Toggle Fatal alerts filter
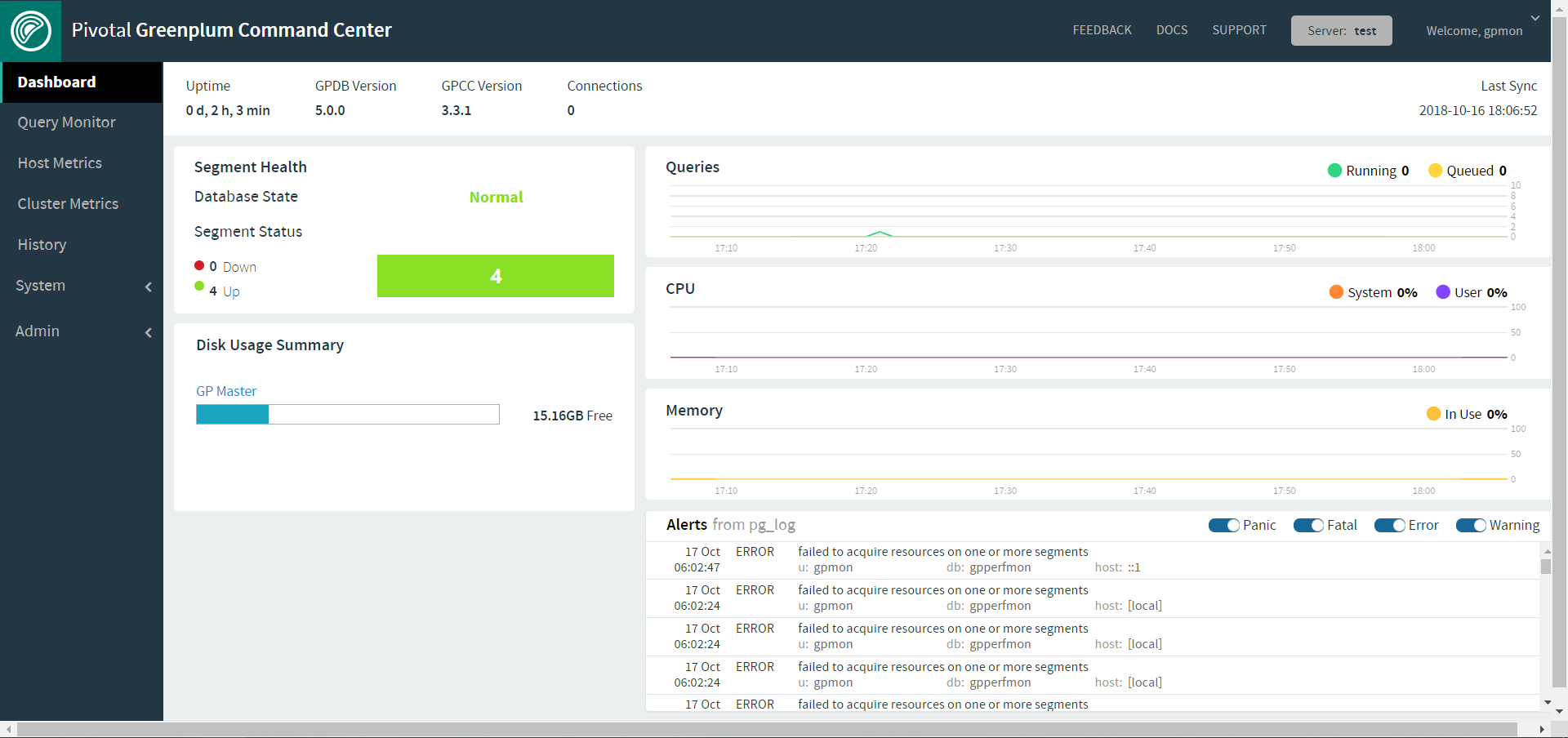1568x738 pixels. (1308, 526)
